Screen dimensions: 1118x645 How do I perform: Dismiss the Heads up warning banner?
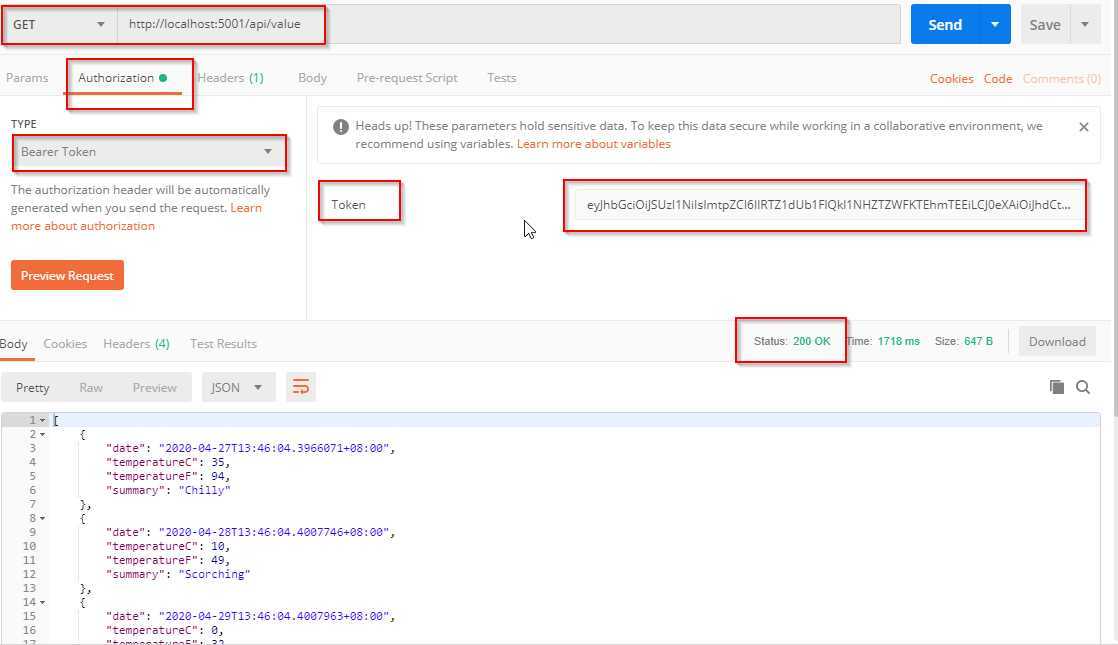pyautogui.click(x=1084, y=127)
